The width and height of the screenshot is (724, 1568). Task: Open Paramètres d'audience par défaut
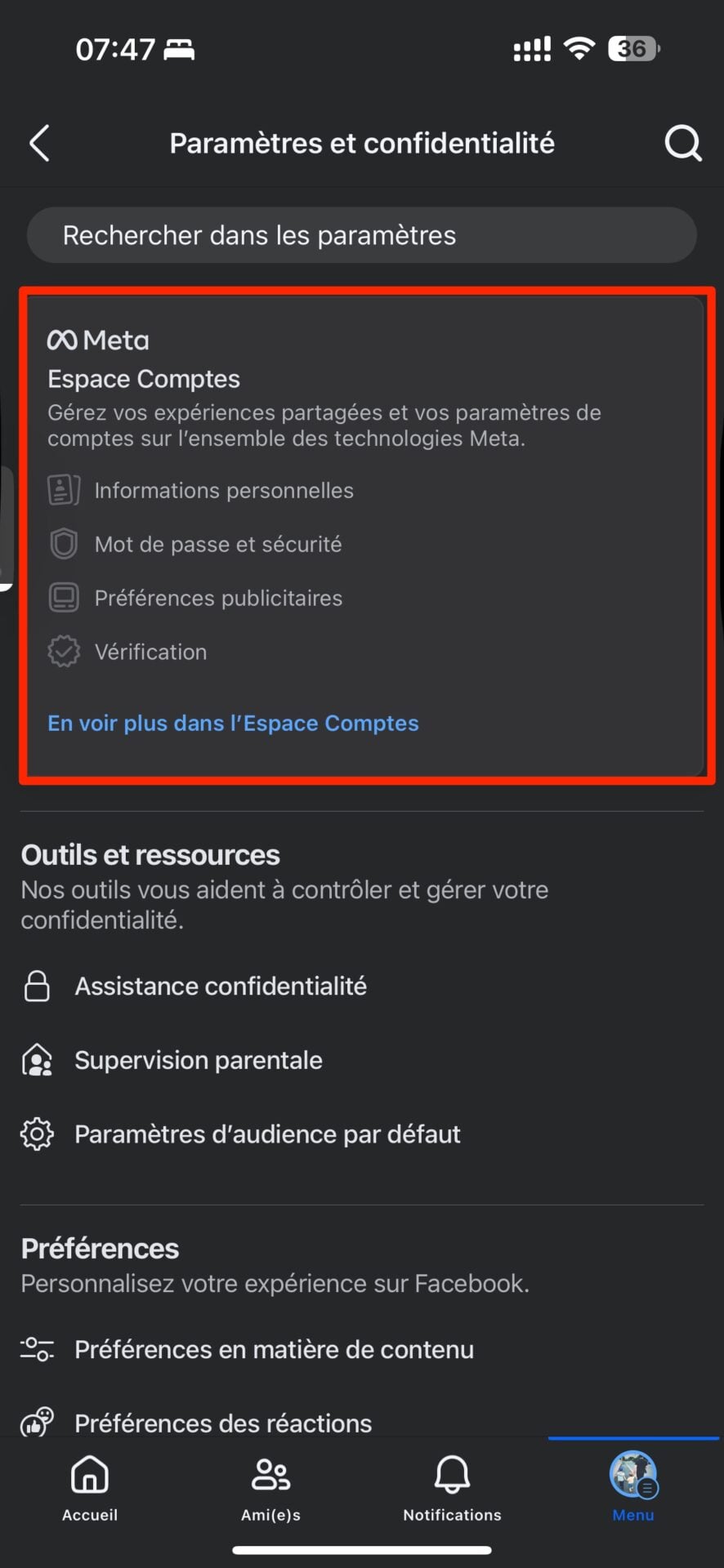point(267,1134)
